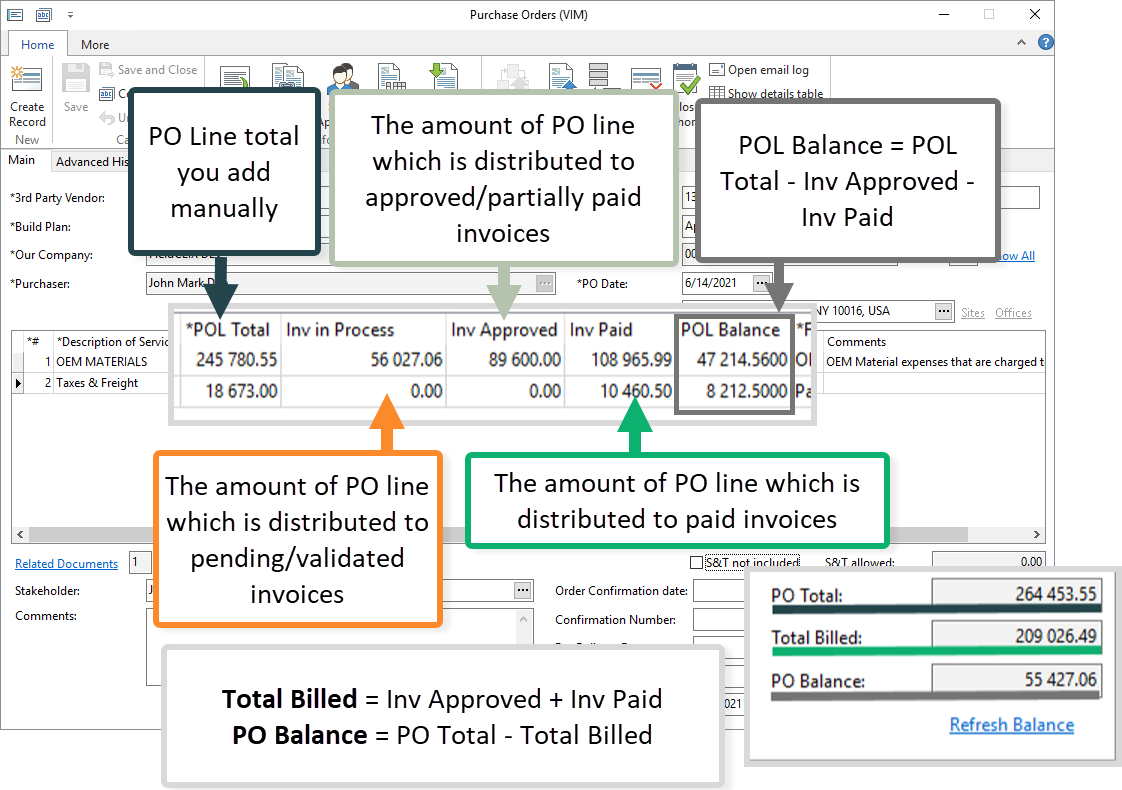This screenshot has width=1122, height=790.
Task: Click the POL Balance cell 8 212.5000
Action: 734,391
